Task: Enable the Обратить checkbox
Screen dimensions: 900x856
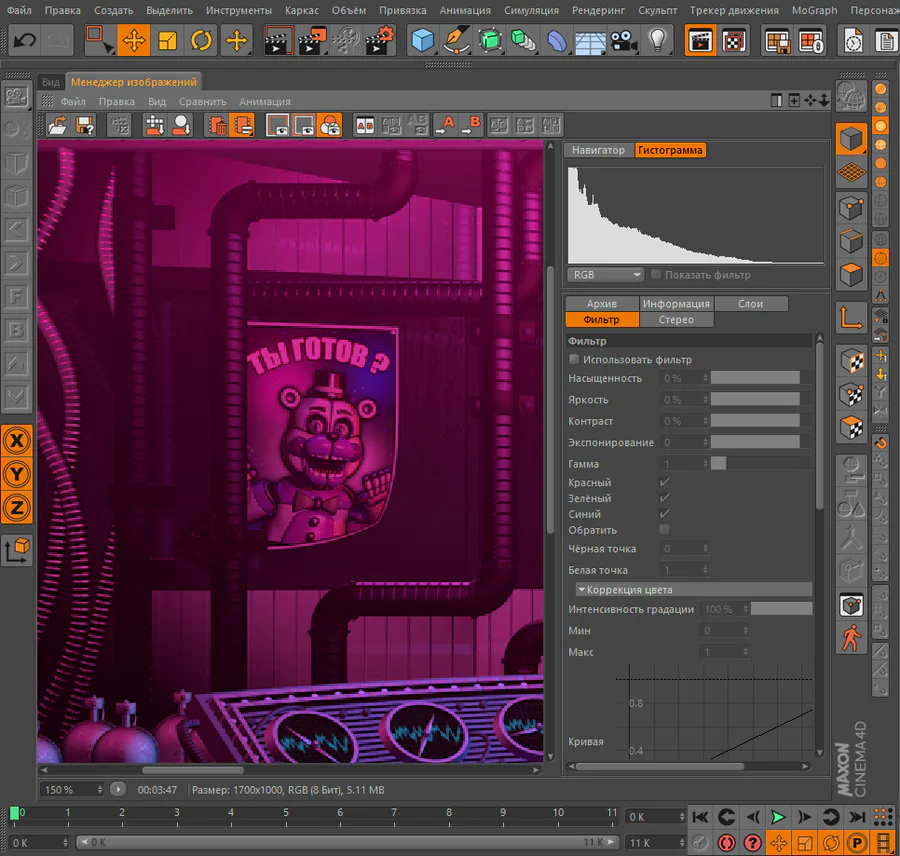Action: (x=665, y=529)
